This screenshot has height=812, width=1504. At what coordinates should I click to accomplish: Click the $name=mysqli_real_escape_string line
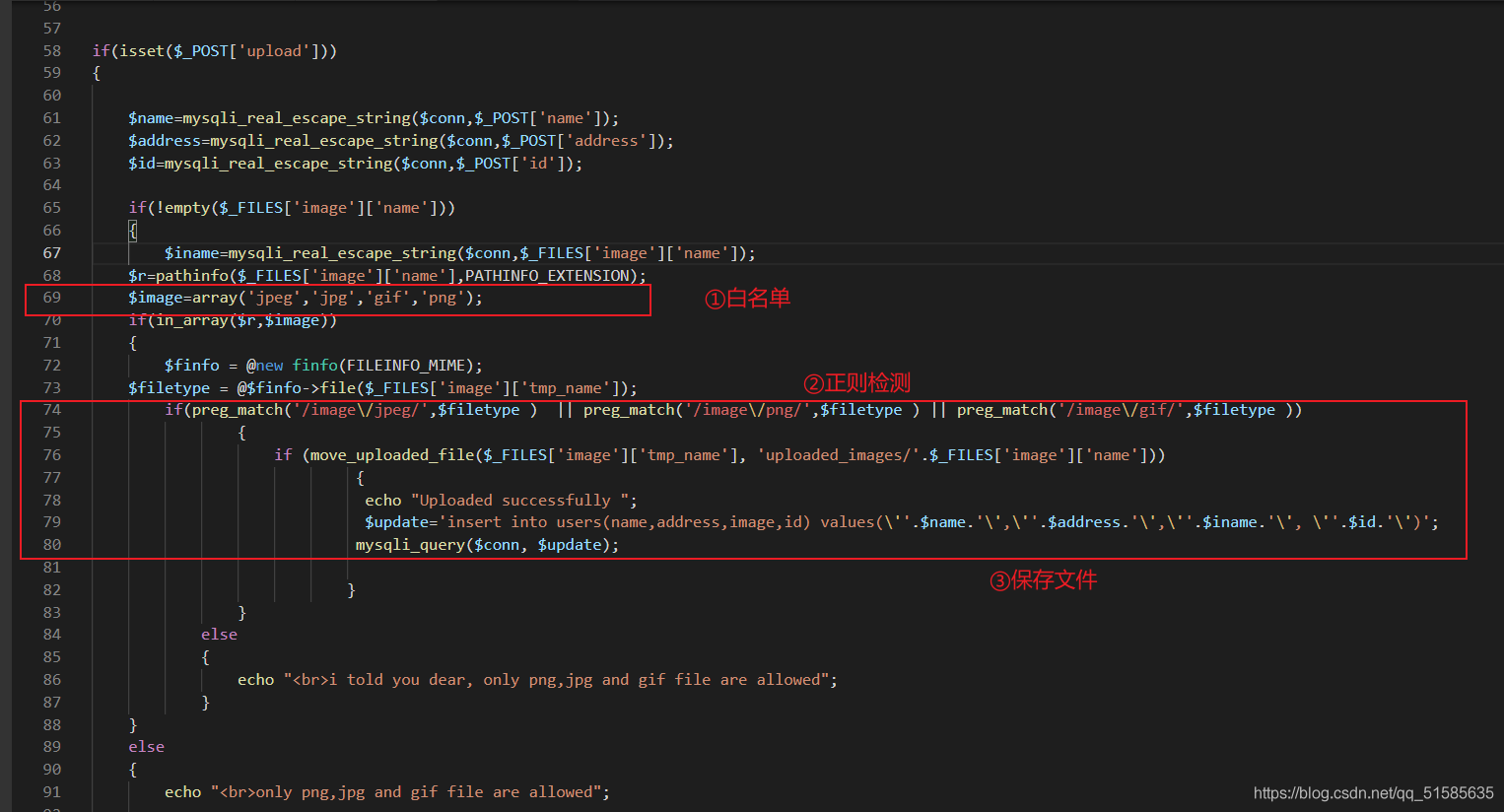[x=374, y=118]
